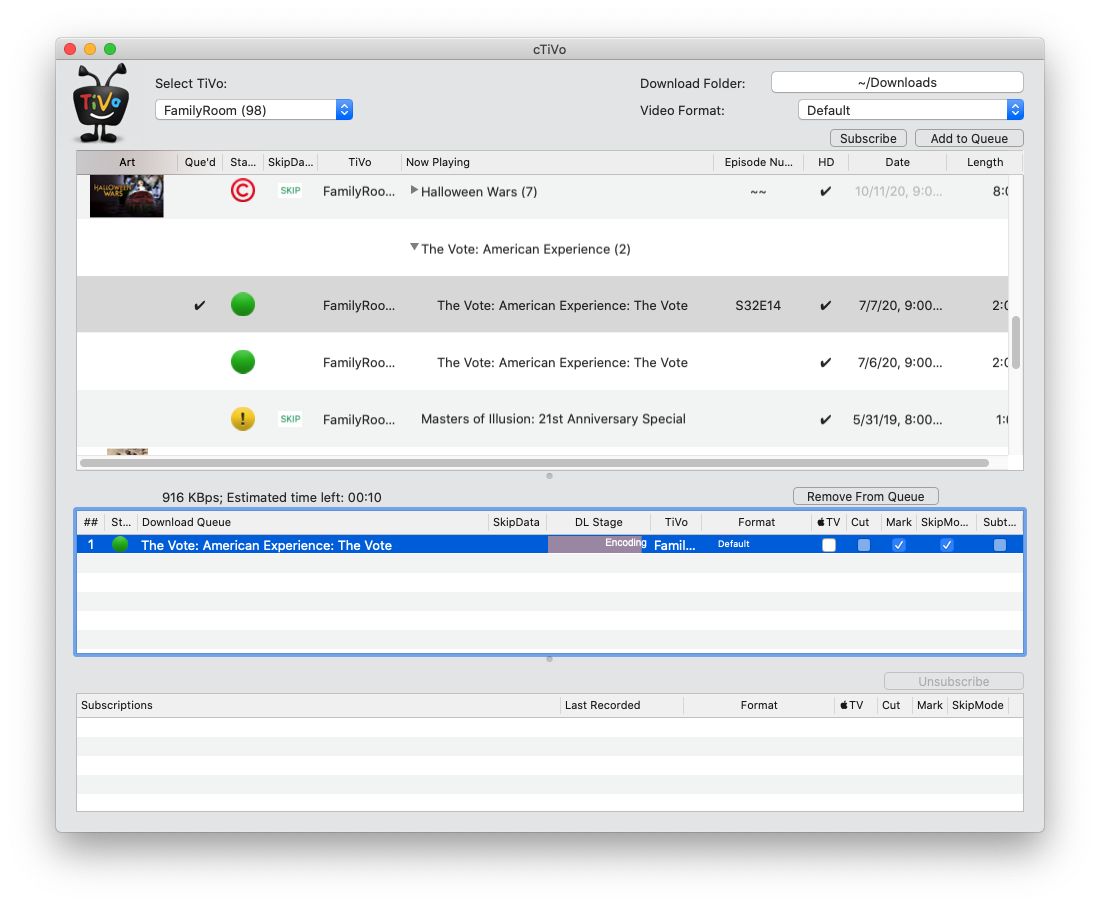Uncheck the Mark checkbox in the Download Queue row
This screenshot has width=1100, height=906.
click(898, 544)
